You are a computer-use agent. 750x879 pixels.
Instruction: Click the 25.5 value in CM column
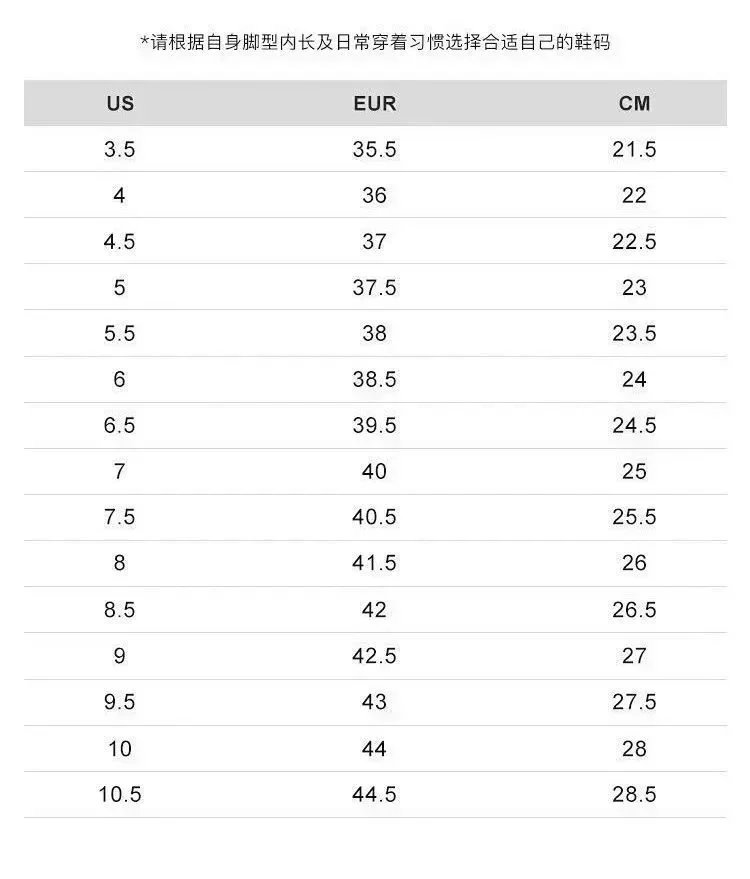coord(634,518)
